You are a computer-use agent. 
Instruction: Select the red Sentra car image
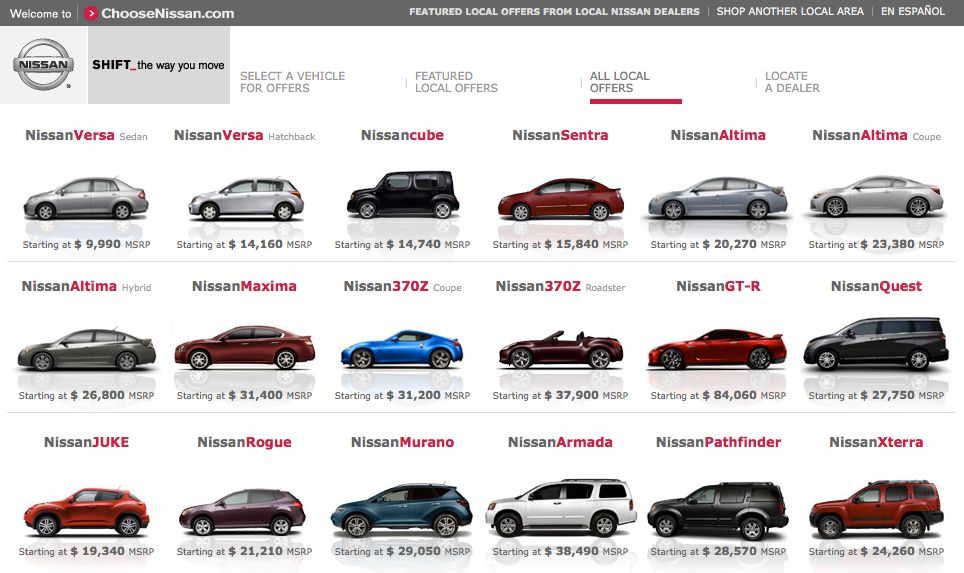[x=561, y=199]
